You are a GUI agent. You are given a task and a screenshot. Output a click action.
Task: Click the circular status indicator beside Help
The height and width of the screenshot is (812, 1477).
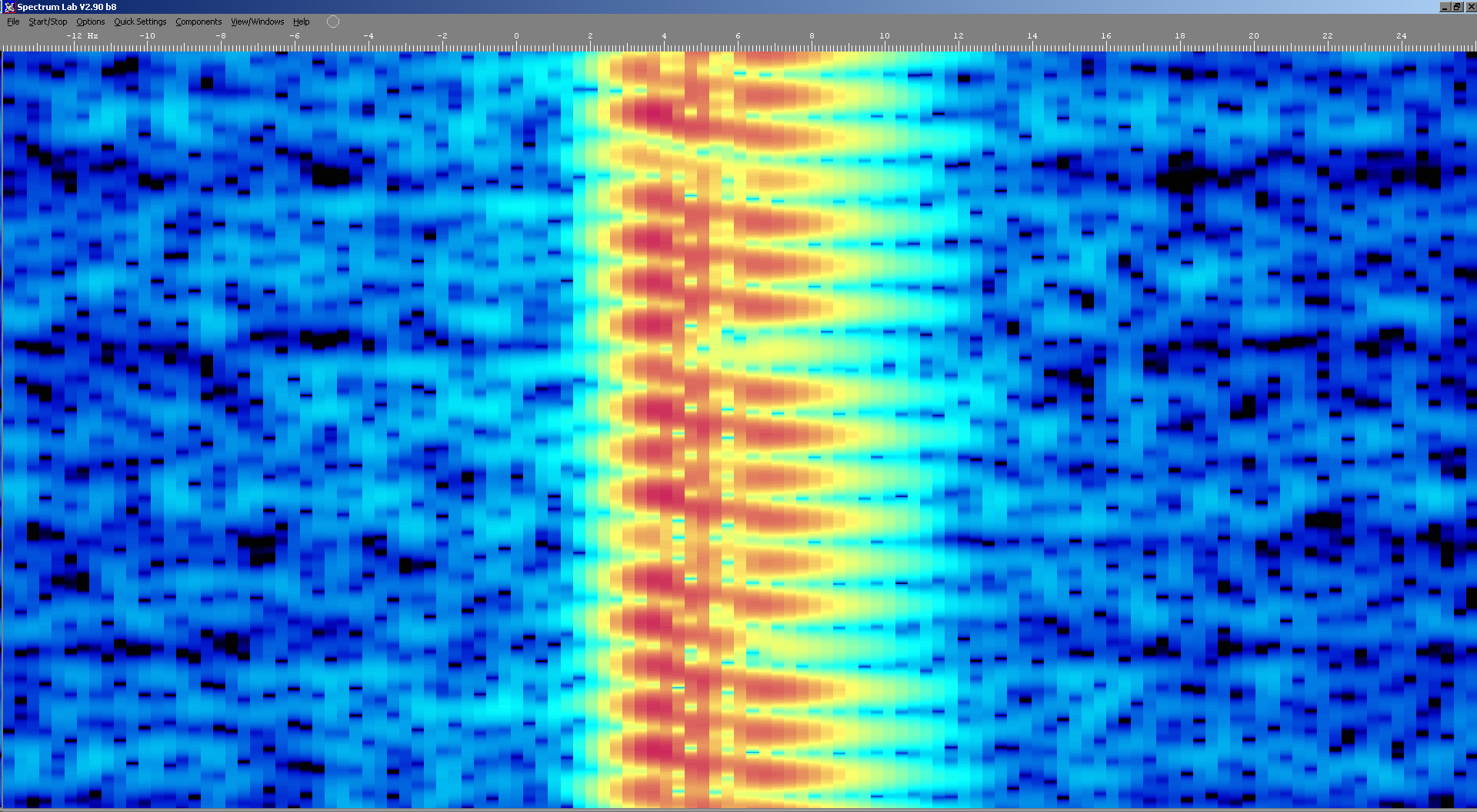point(333,22)
